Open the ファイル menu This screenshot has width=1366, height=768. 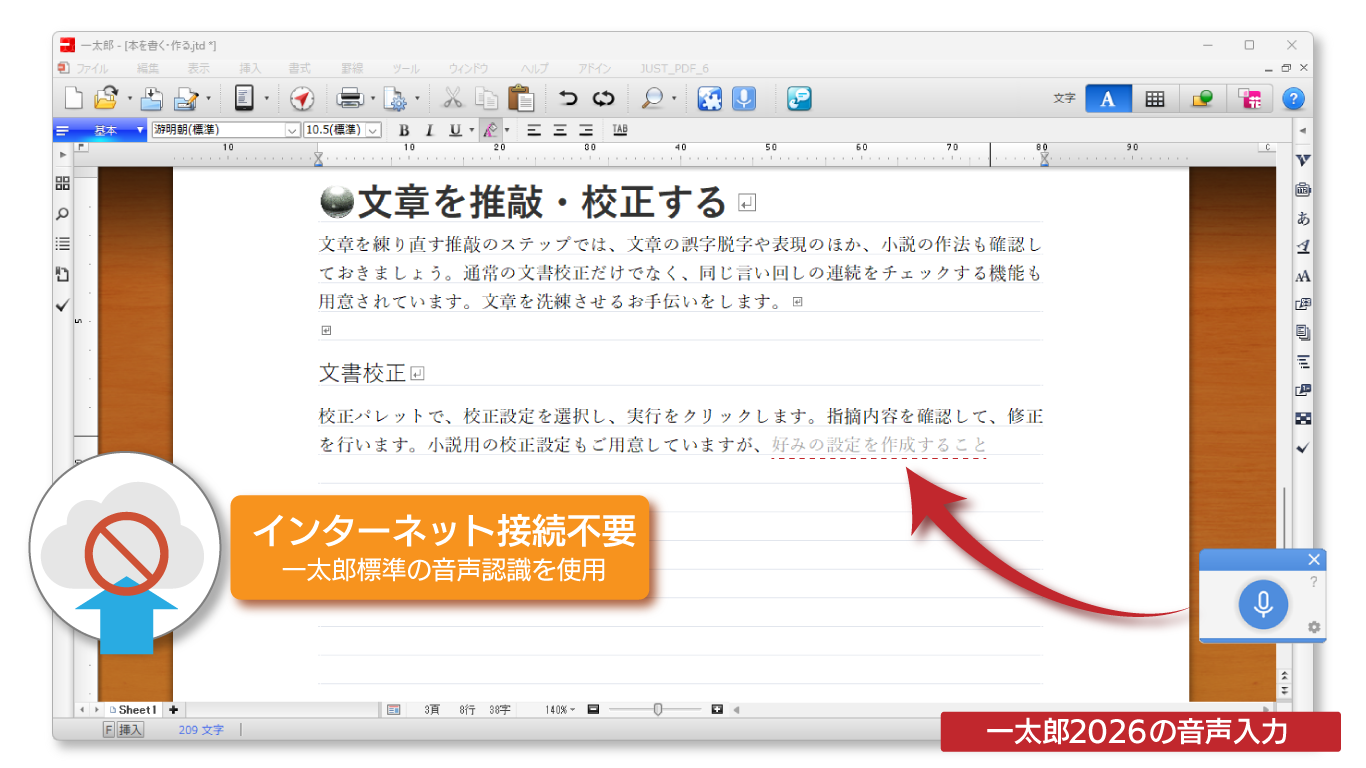coord(92,68)
